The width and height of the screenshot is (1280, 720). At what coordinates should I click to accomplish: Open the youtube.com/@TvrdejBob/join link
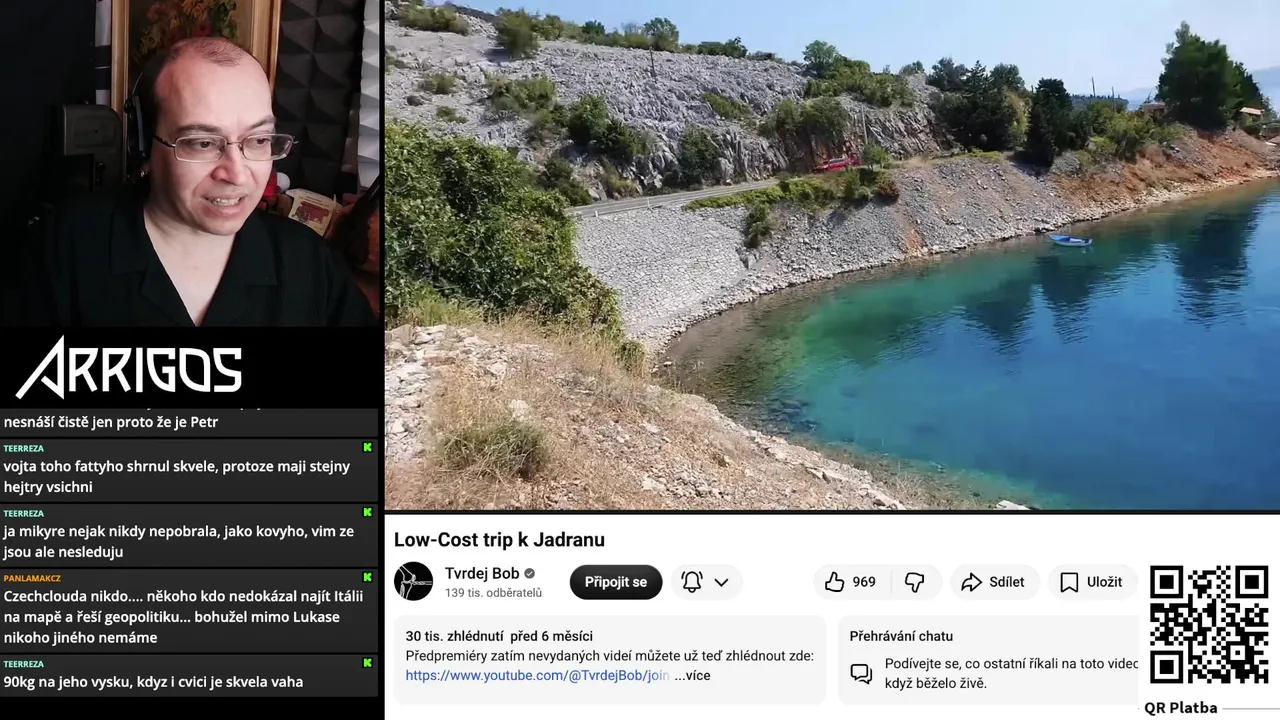(x=537, y=675)
